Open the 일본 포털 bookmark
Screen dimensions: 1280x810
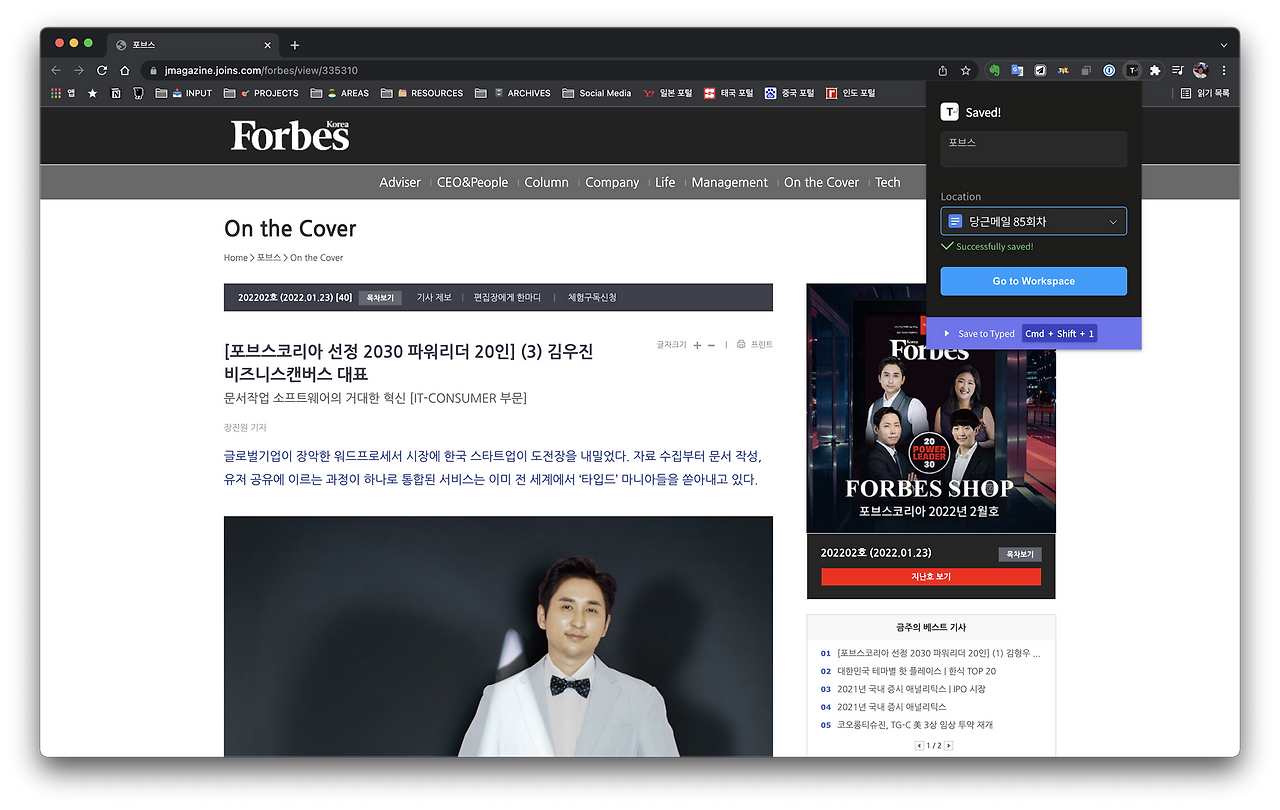click(x=667, y=93)
